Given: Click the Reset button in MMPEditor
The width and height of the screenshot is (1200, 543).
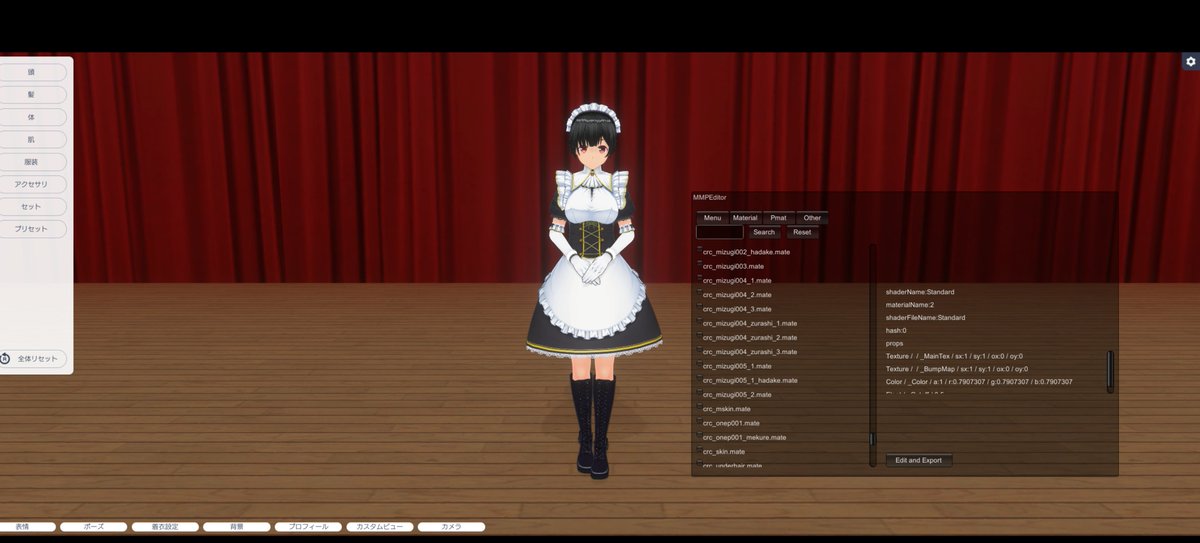Looking at the screenshot, I should [802, 232].
